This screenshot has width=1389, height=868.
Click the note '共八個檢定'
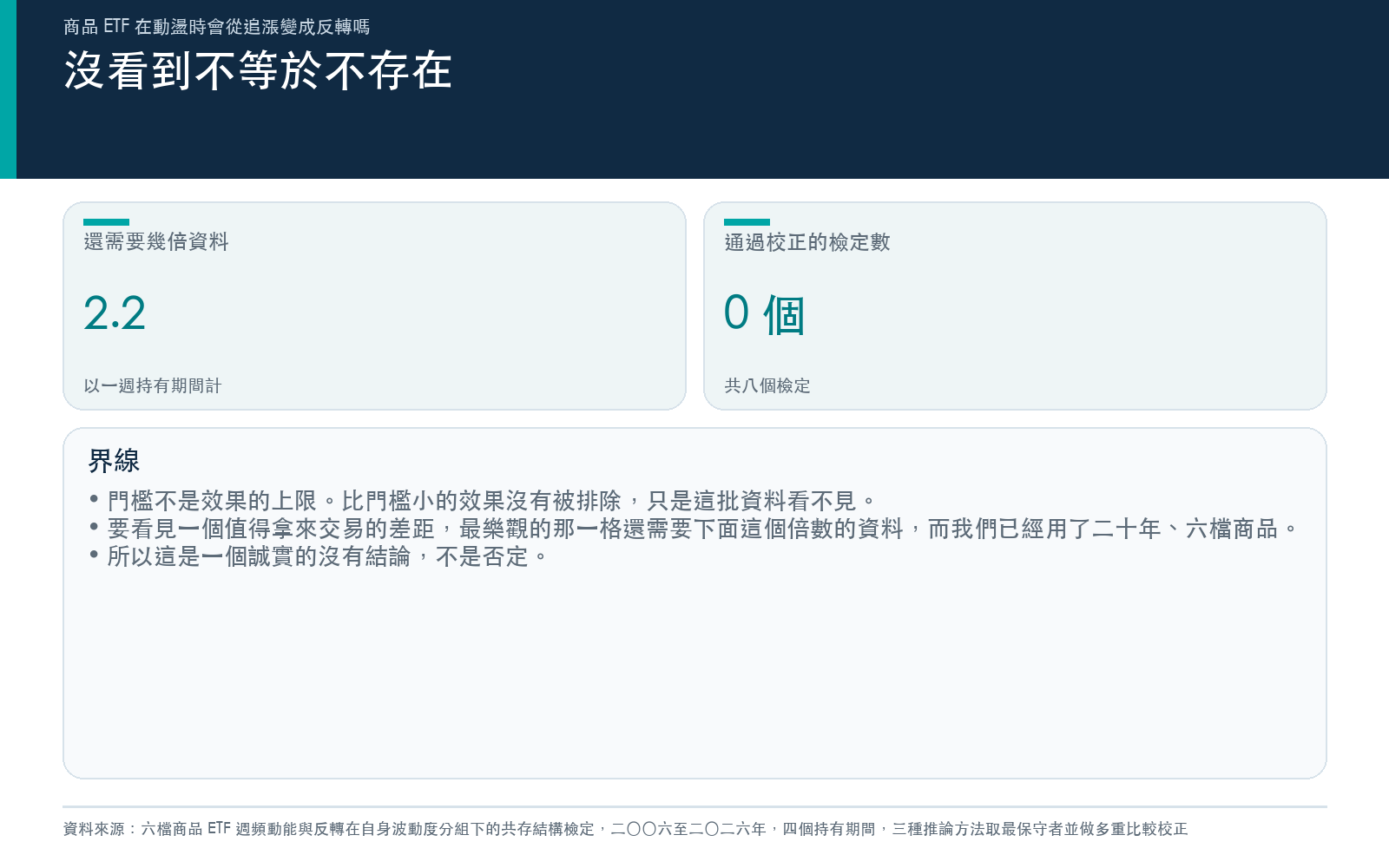pos(767,385)
